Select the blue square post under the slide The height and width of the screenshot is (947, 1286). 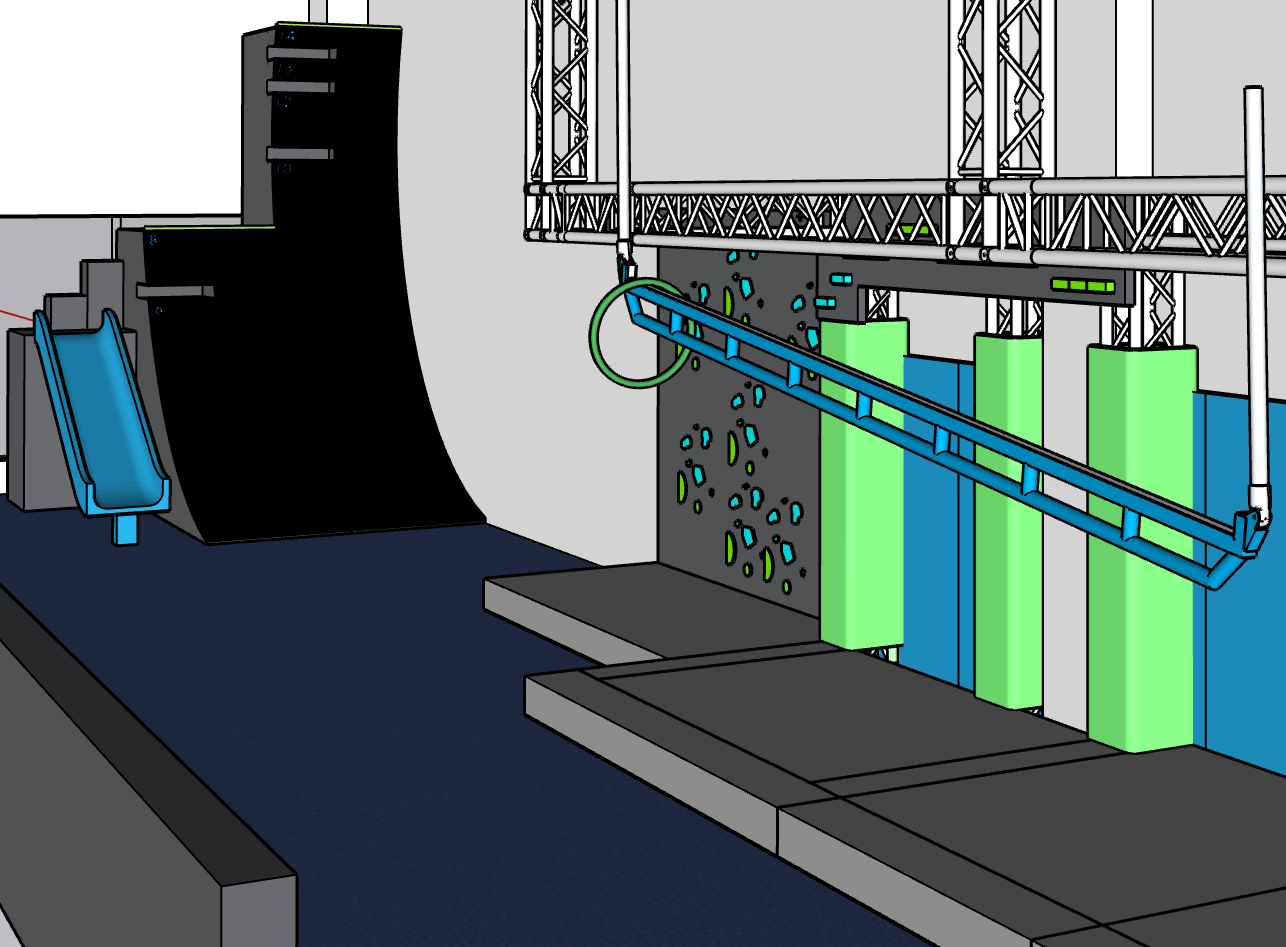125,528
